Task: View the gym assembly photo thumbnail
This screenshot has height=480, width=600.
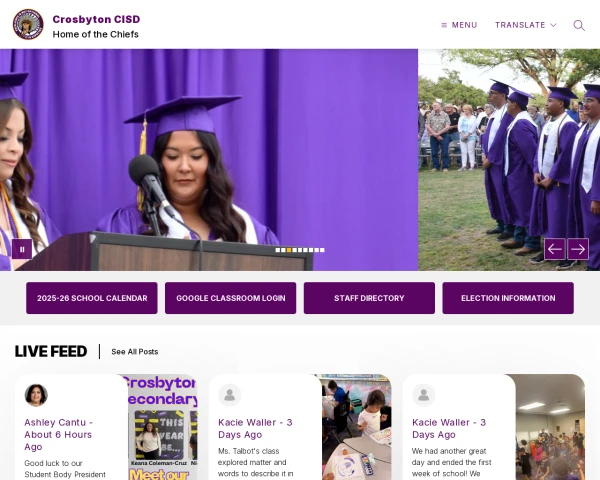Action: click(550, 427)
